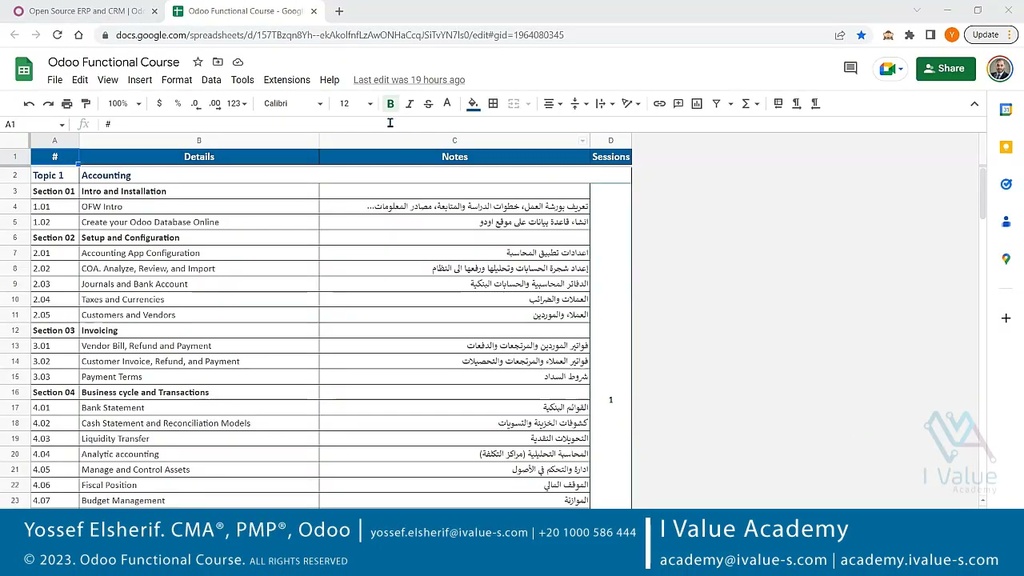This screenshot has height=576, width=1024.
Task: Open the Data menu
Action: 211,80
